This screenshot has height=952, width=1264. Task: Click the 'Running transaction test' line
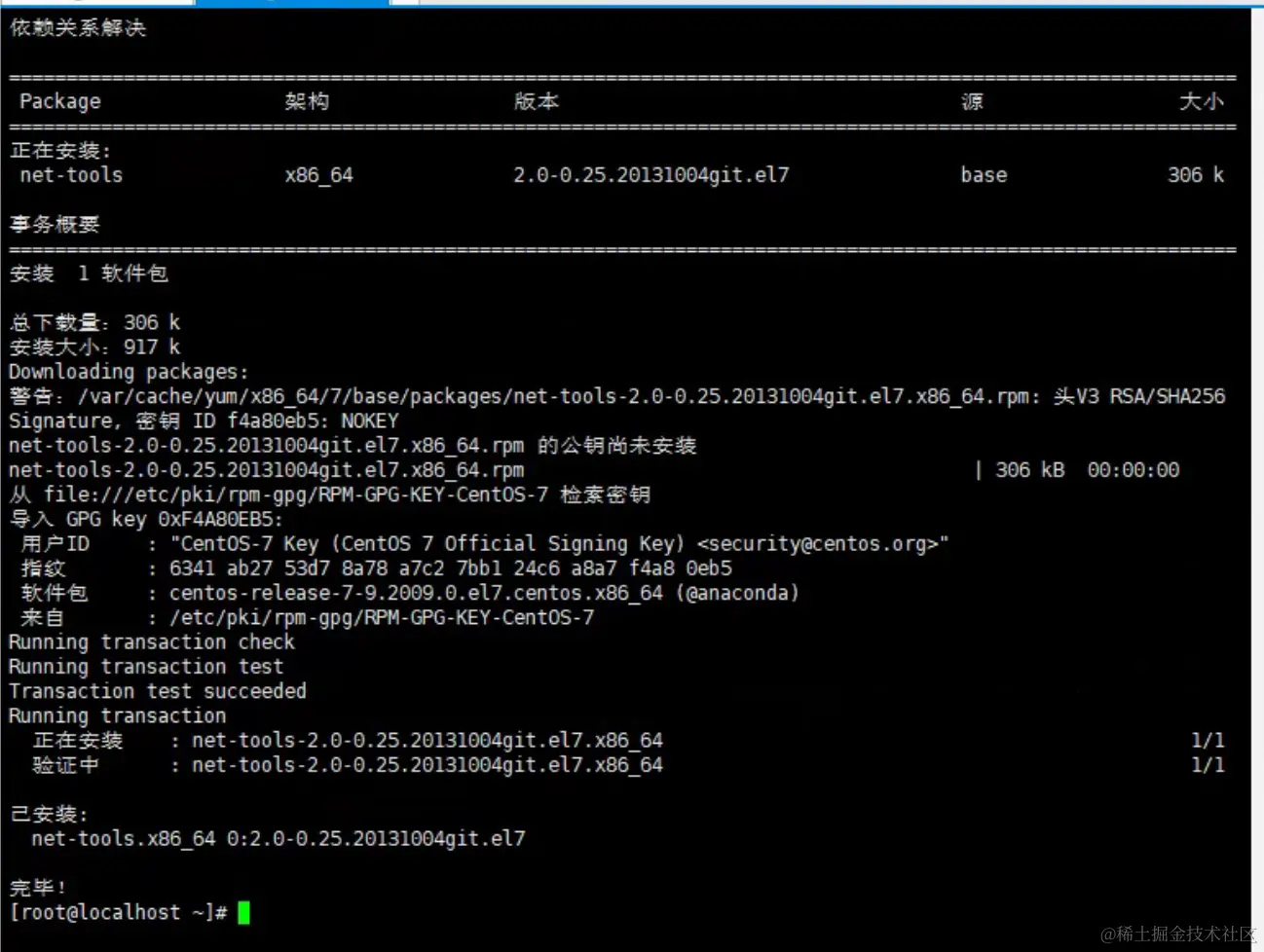pos(146,667)
